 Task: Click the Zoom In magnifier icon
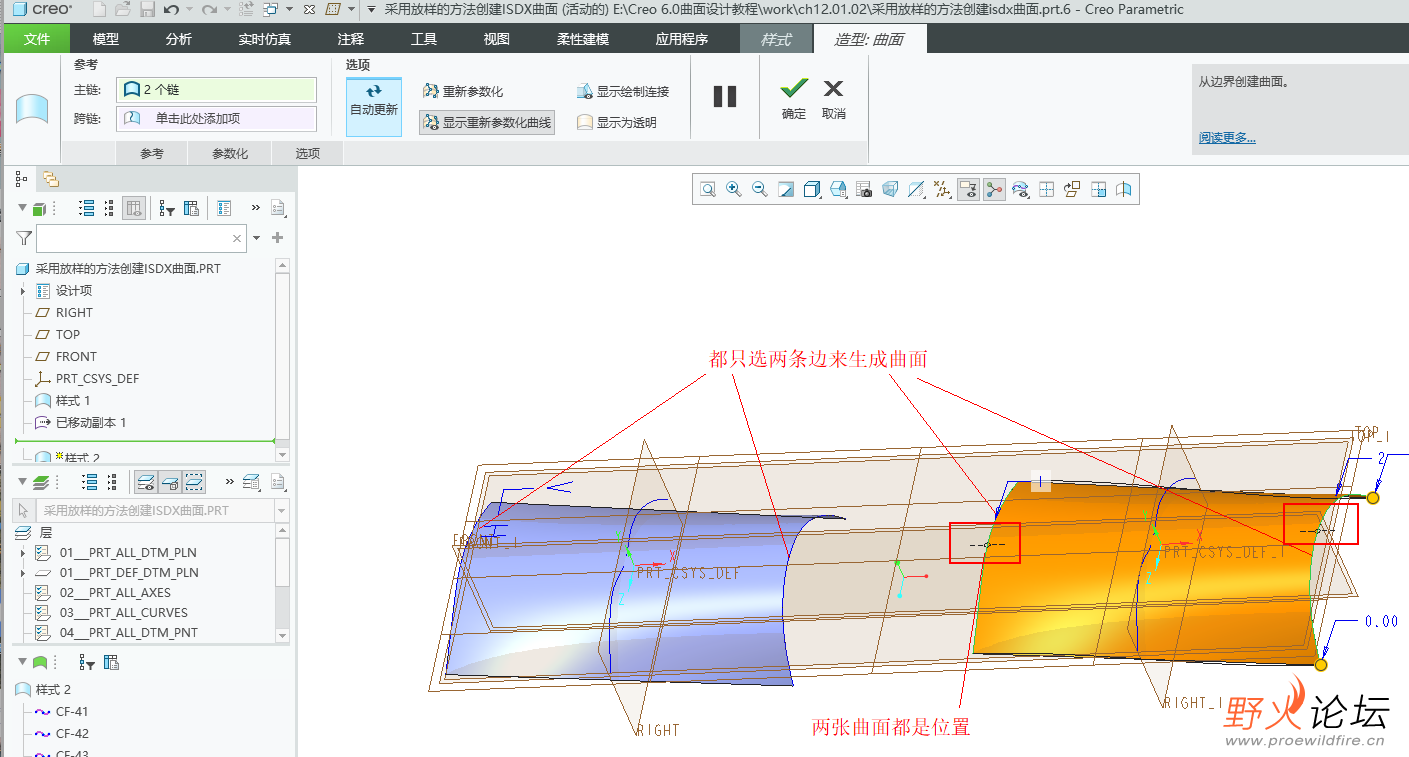pyautogui.click(x=734, y=189)
